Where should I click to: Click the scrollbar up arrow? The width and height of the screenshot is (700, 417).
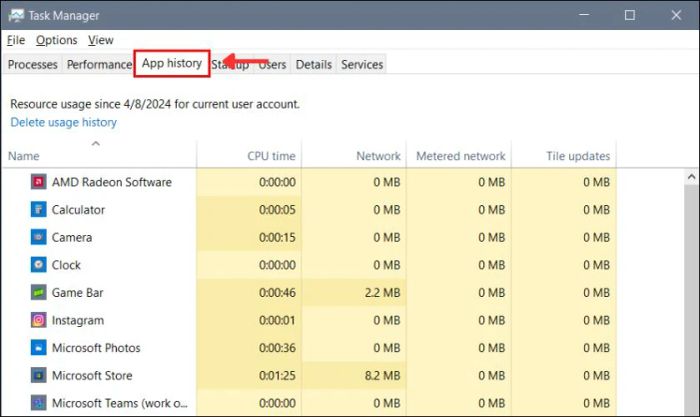pos(692,177)
